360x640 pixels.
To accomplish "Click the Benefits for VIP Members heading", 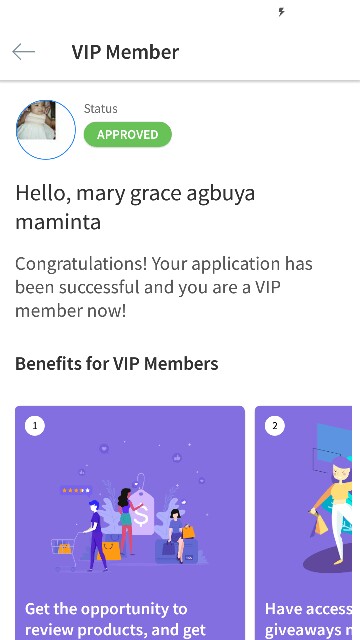I will click(x=117, y=363).
